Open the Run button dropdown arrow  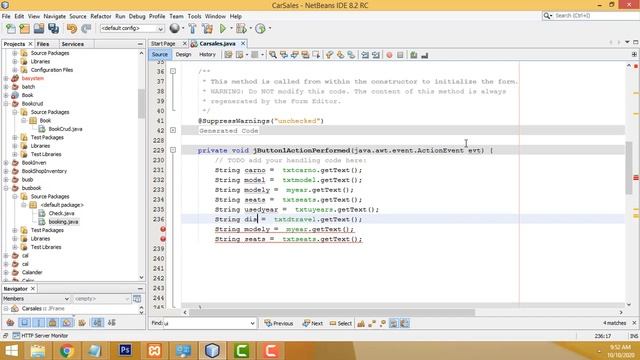point(231,29)
